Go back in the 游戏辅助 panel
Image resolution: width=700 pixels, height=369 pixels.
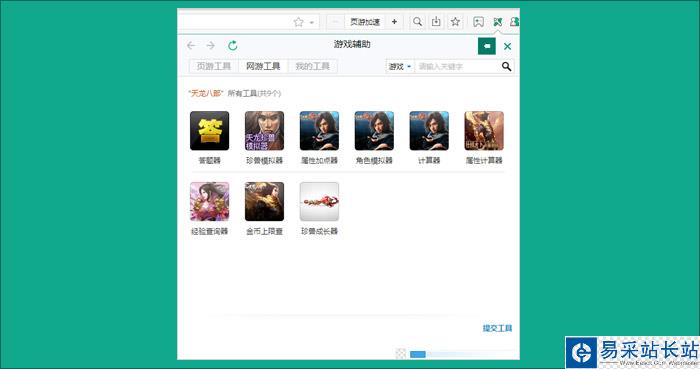click(191, 46)
